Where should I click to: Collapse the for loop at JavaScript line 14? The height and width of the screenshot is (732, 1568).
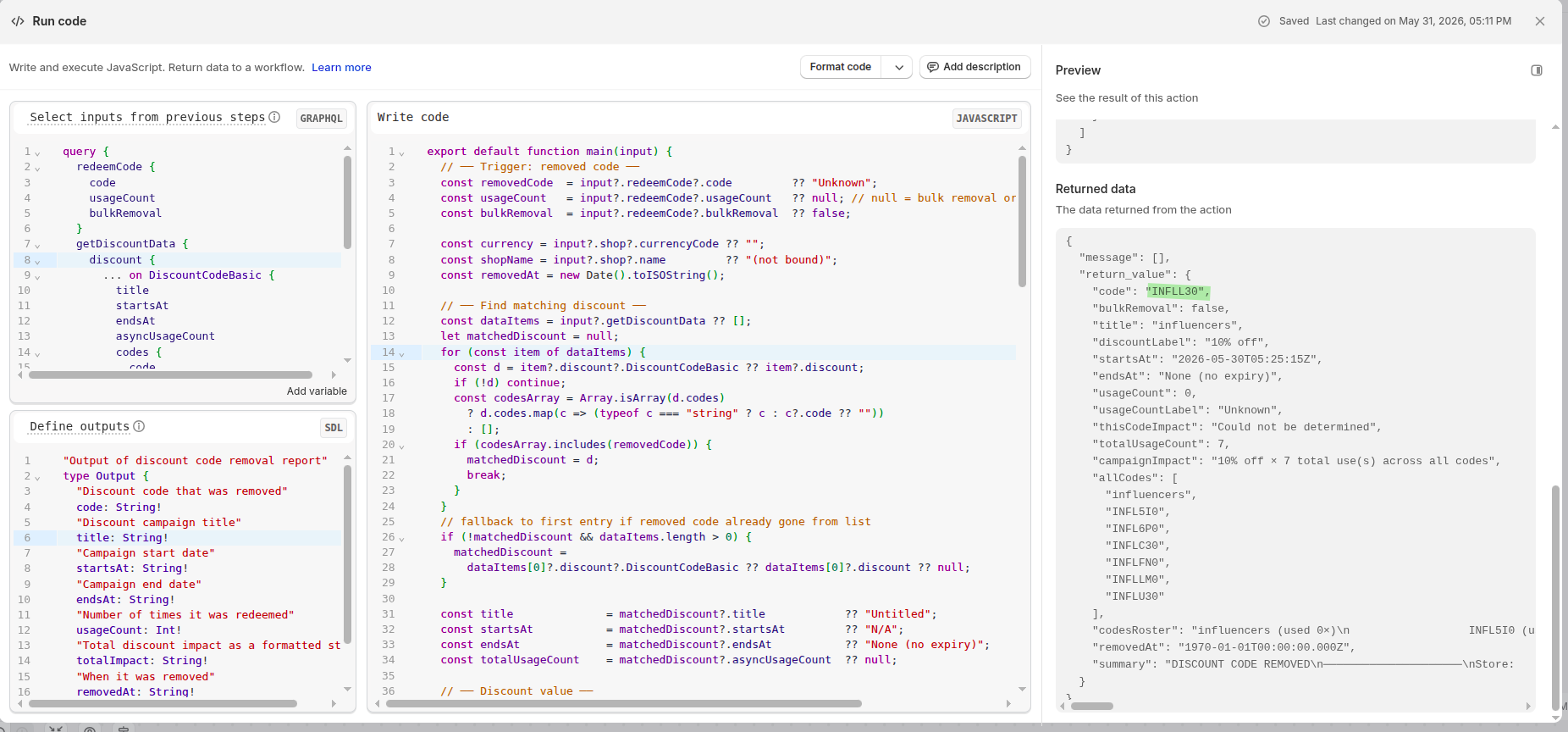[401, 353]
